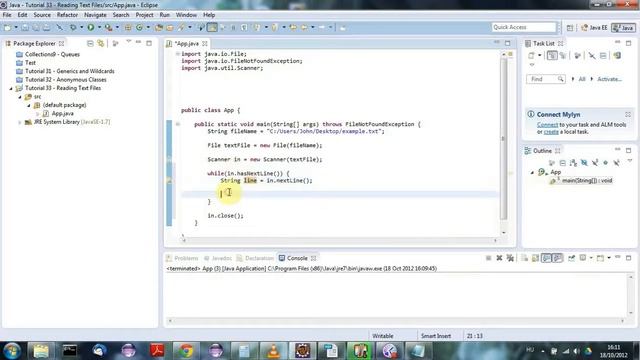Toggle Link with Editor in Package Explorer
640x360 pixels.
click(100, 43)
